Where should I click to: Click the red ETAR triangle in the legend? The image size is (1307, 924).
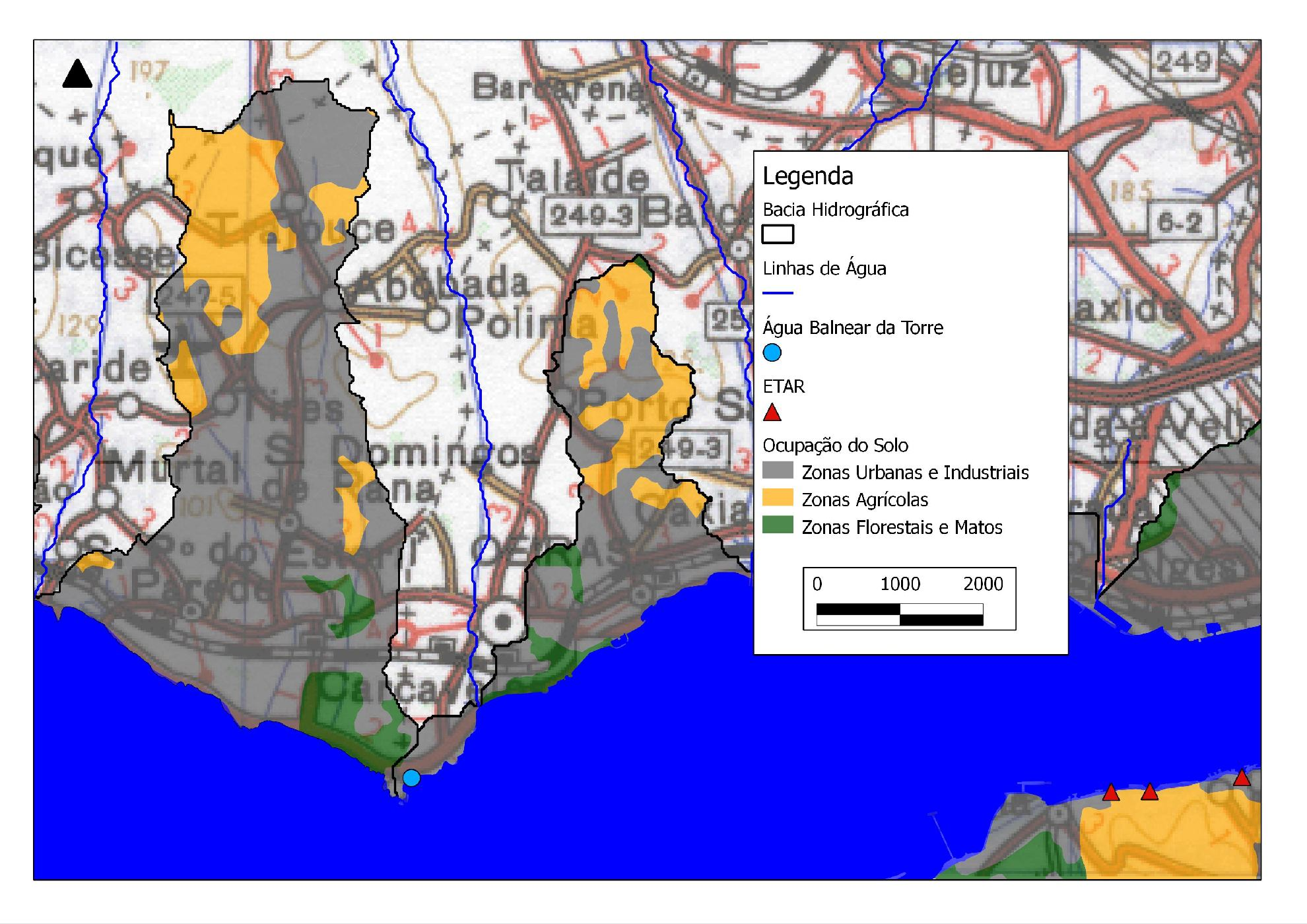[772, 413]
